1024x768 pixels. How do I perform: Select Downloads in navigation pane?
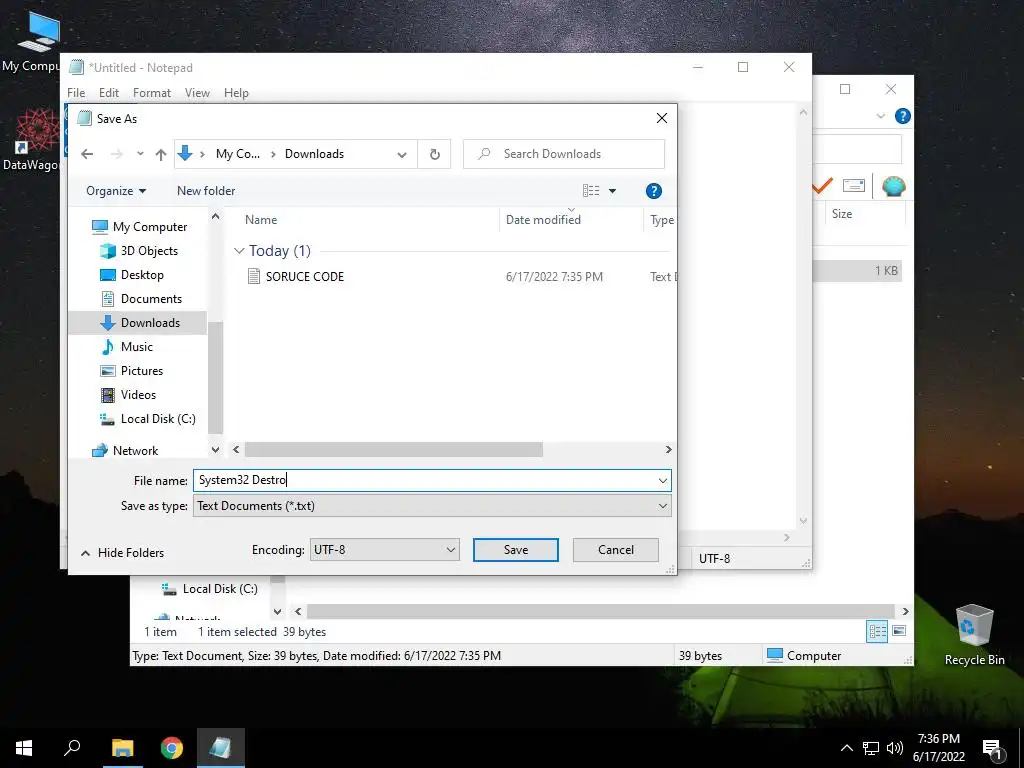[150, 323]
